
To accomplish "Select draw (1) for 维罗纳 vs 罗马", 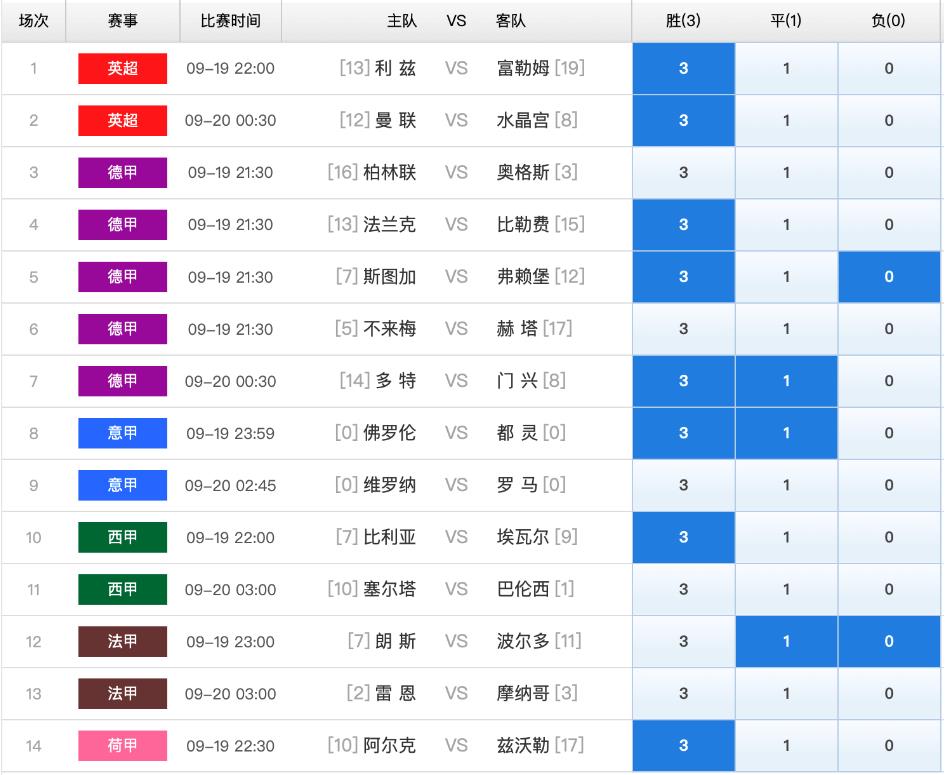I will pyautogui.click(x=786, y=485).
